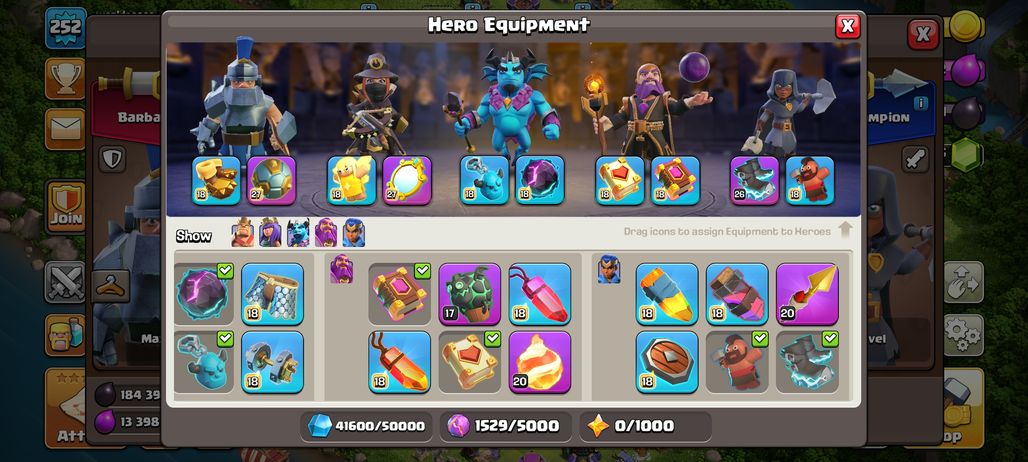Select the Rocket Spear equipment icon
The image size is (1028, 462).
click(807, 294)
